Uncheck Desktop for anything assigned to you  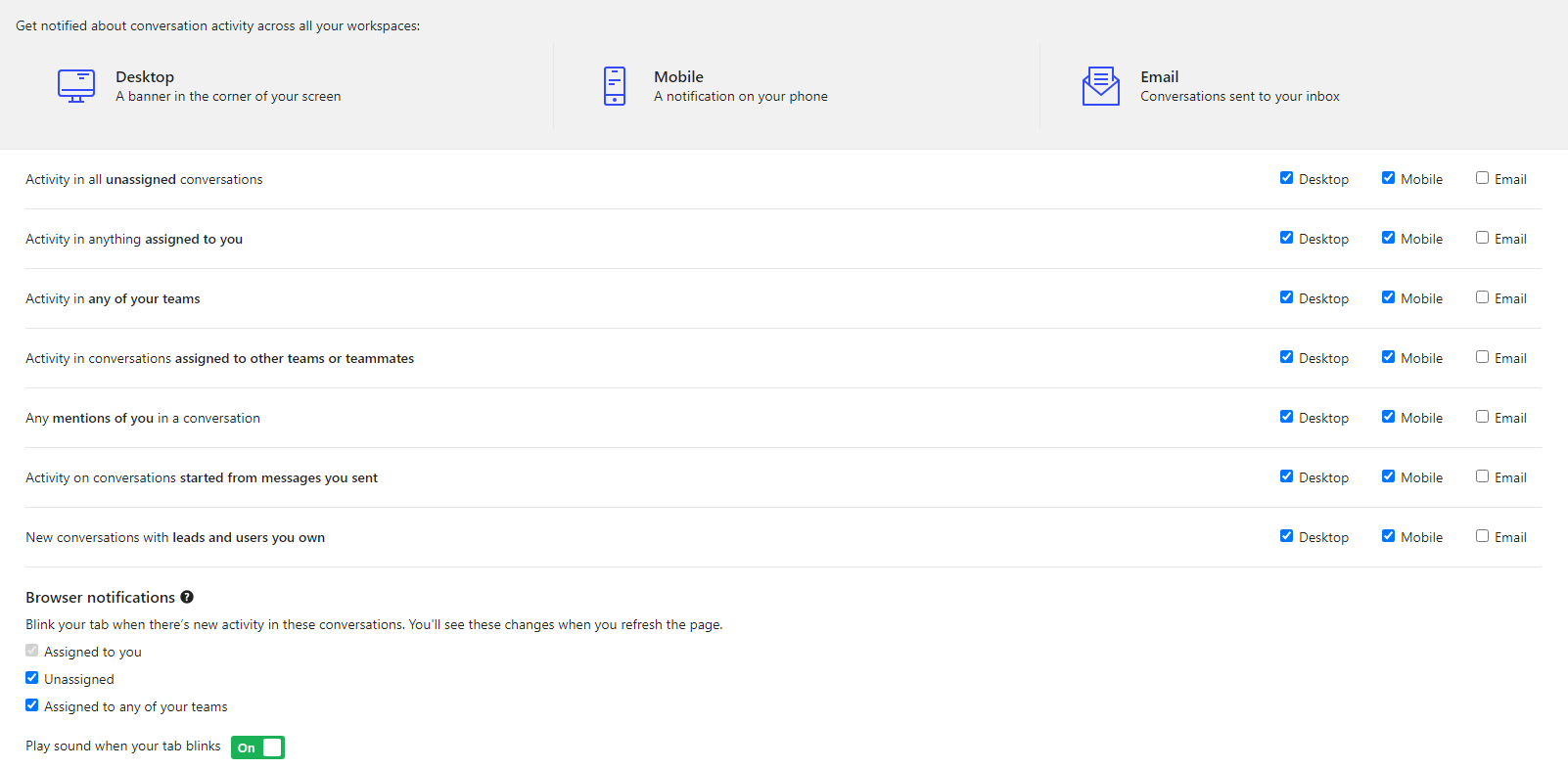[1286, 238]
